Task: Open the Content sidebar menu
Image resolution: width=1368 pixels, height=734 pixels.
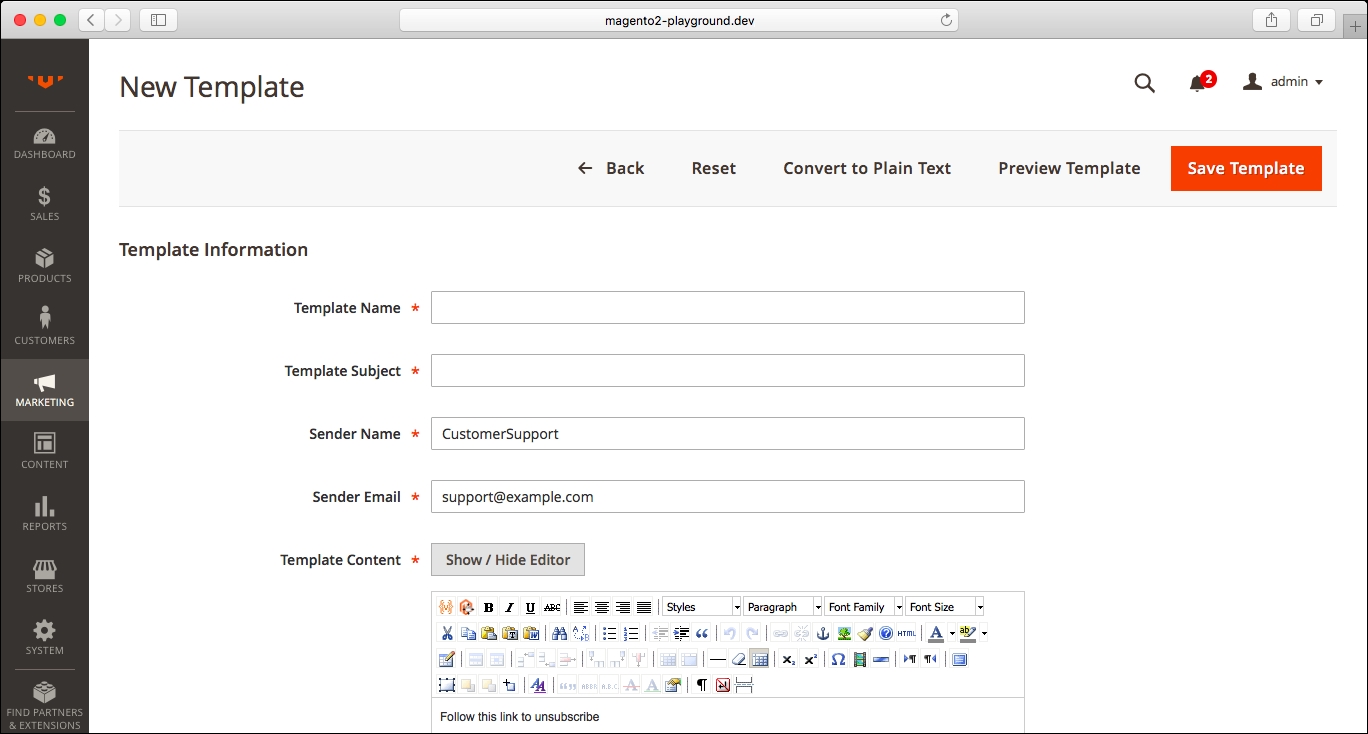Action: 44,453
